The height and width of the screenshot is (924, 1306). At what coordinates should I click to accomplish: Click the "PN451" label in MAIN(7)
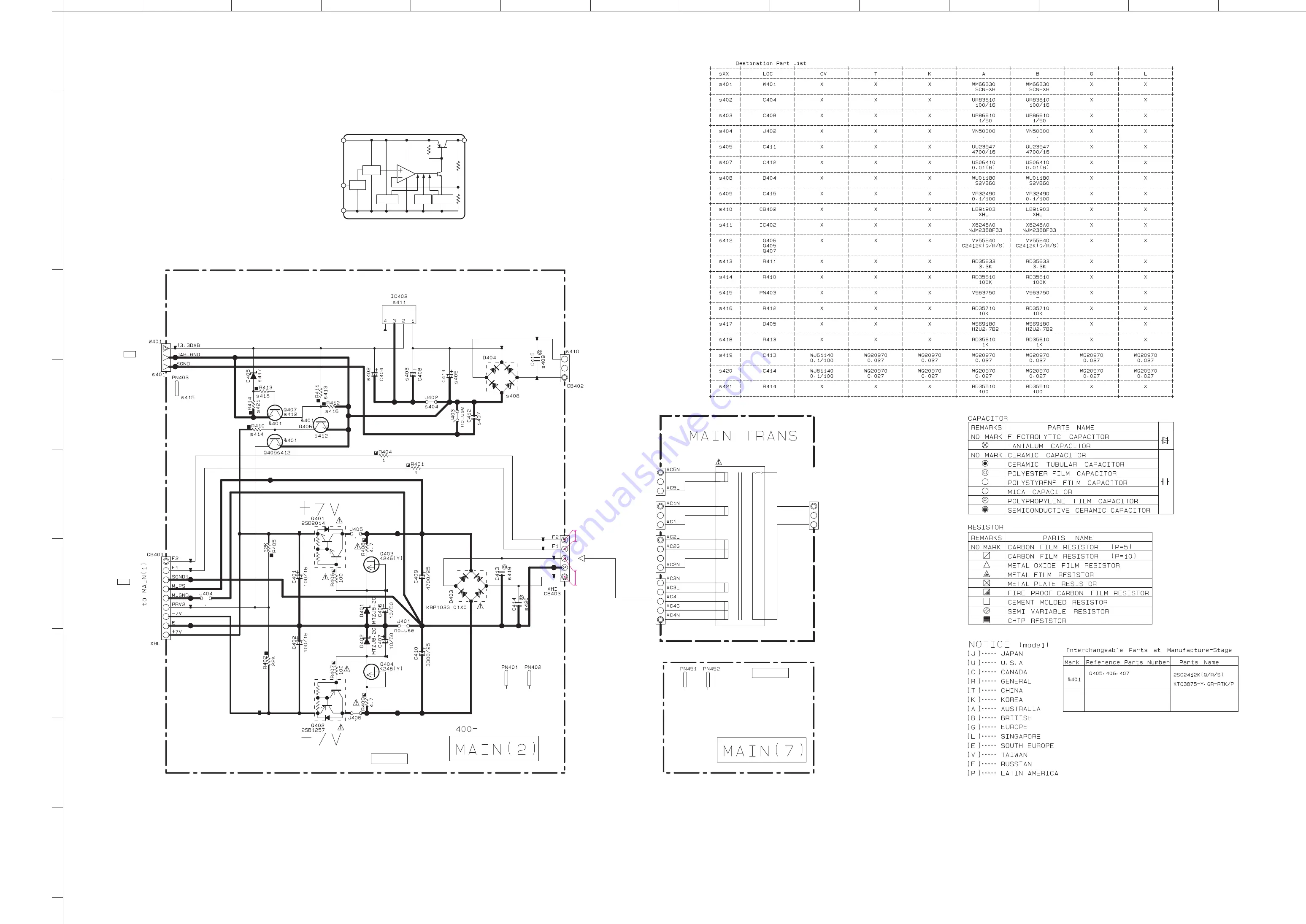tap(688, 669)
